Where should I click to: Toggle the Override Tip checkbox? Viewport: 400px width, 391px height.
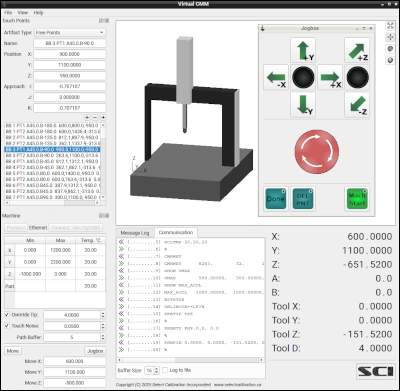[7, 315]
